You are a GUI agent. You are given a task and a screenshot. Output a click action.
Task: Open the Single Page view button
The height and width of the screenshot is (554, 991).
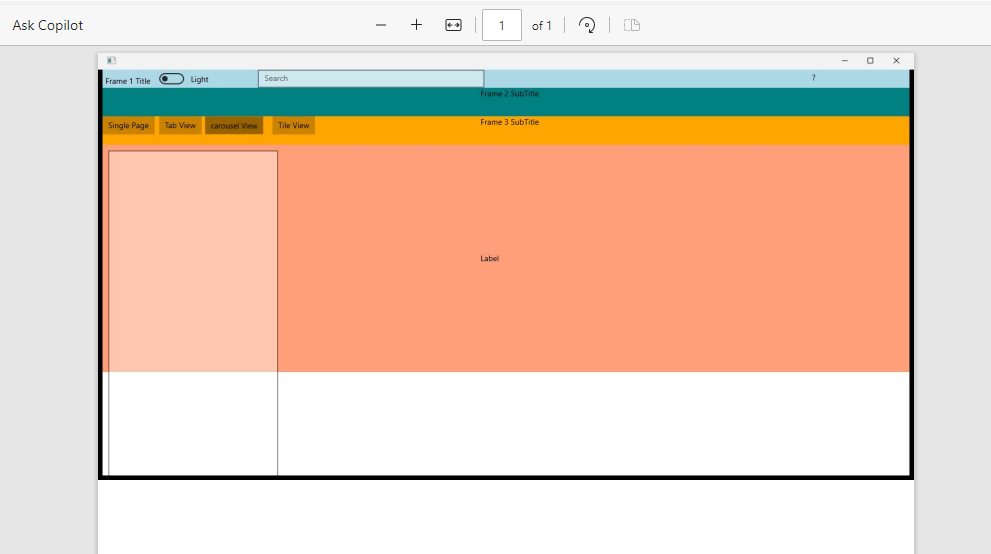click(128, 125)
